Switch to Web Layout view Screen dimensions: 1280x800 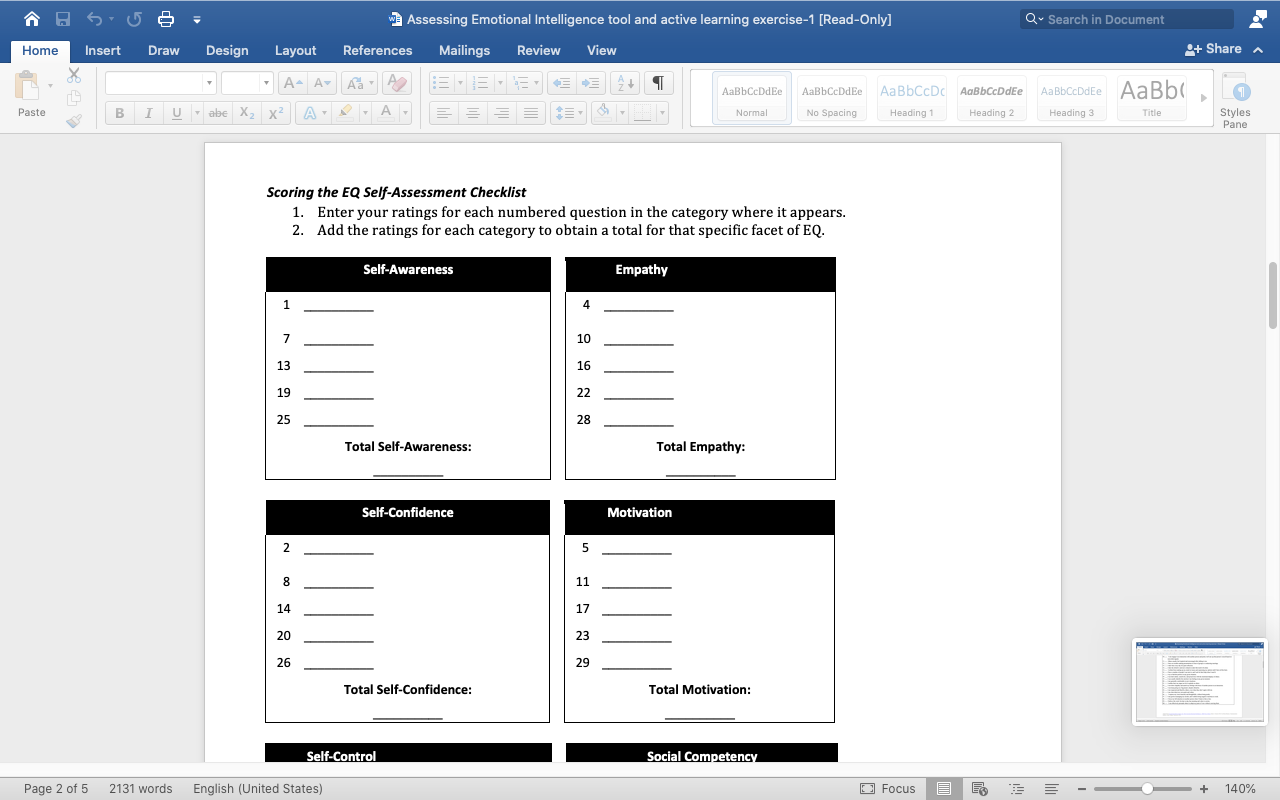click(x=979, y=788)
